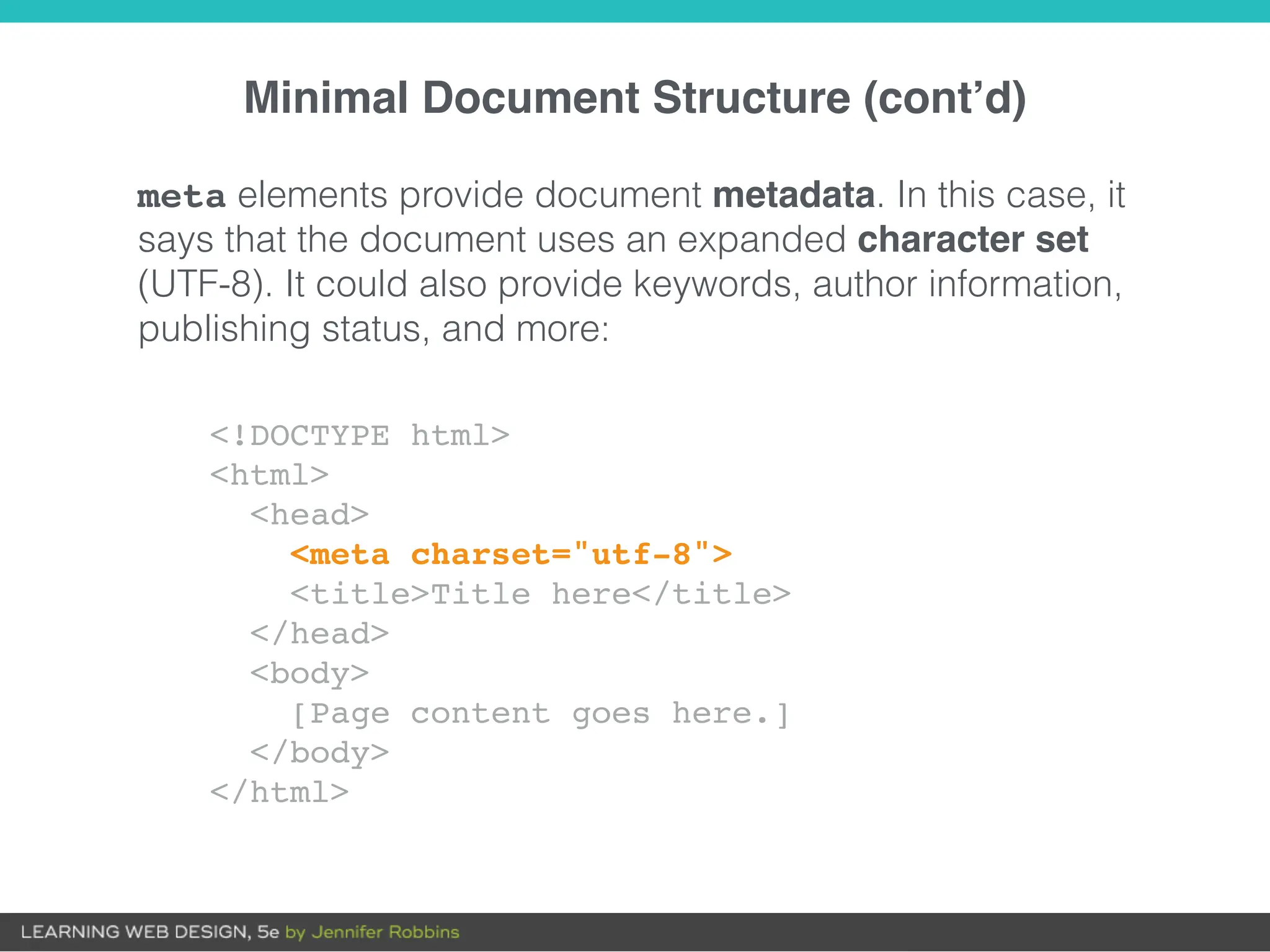1270x952 pixels.
Task: Click the slide title 'Minimal Document Structure (cont'd)'
Action: (635, 98)
